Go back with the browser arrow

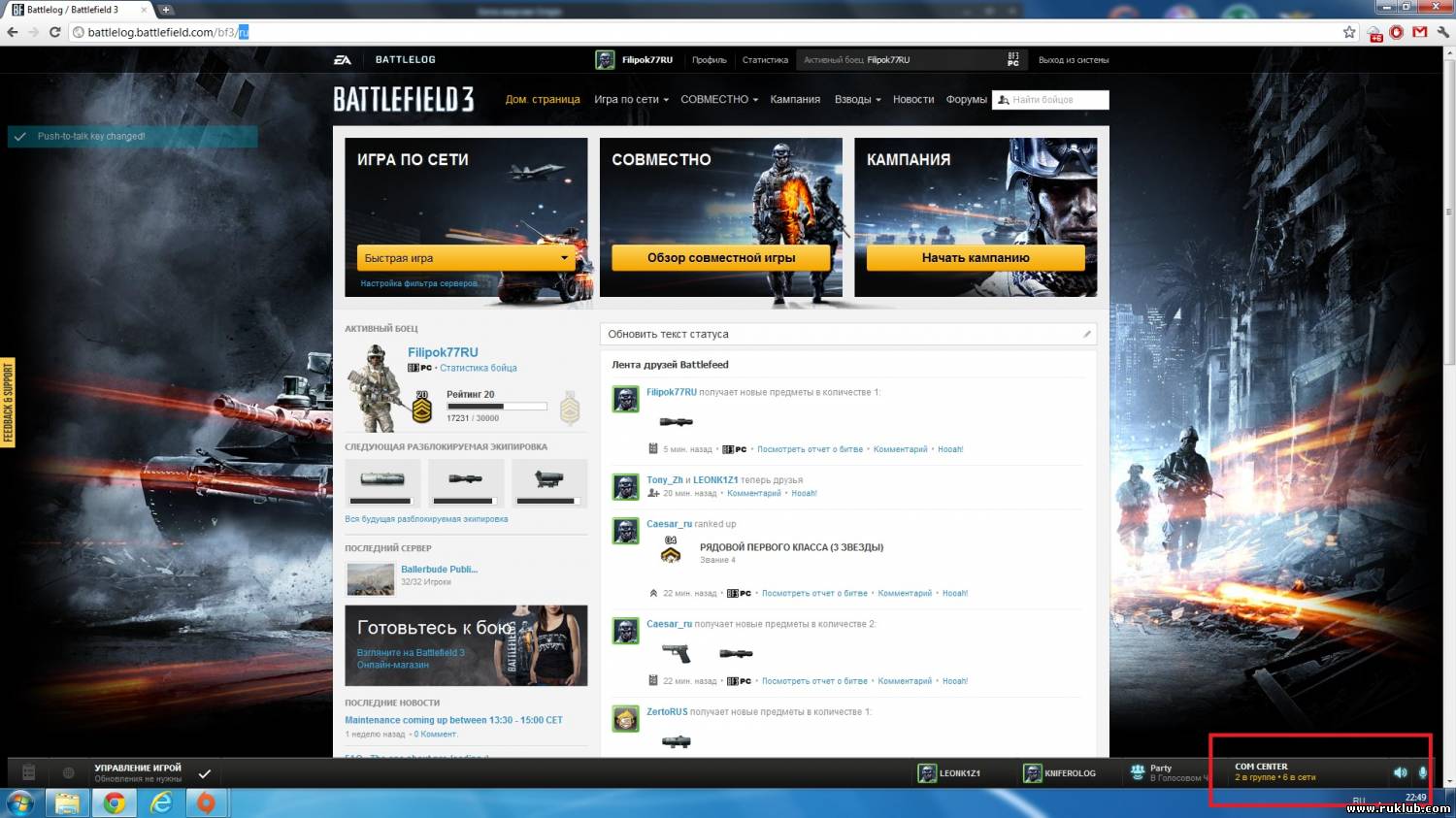point(13,32)
